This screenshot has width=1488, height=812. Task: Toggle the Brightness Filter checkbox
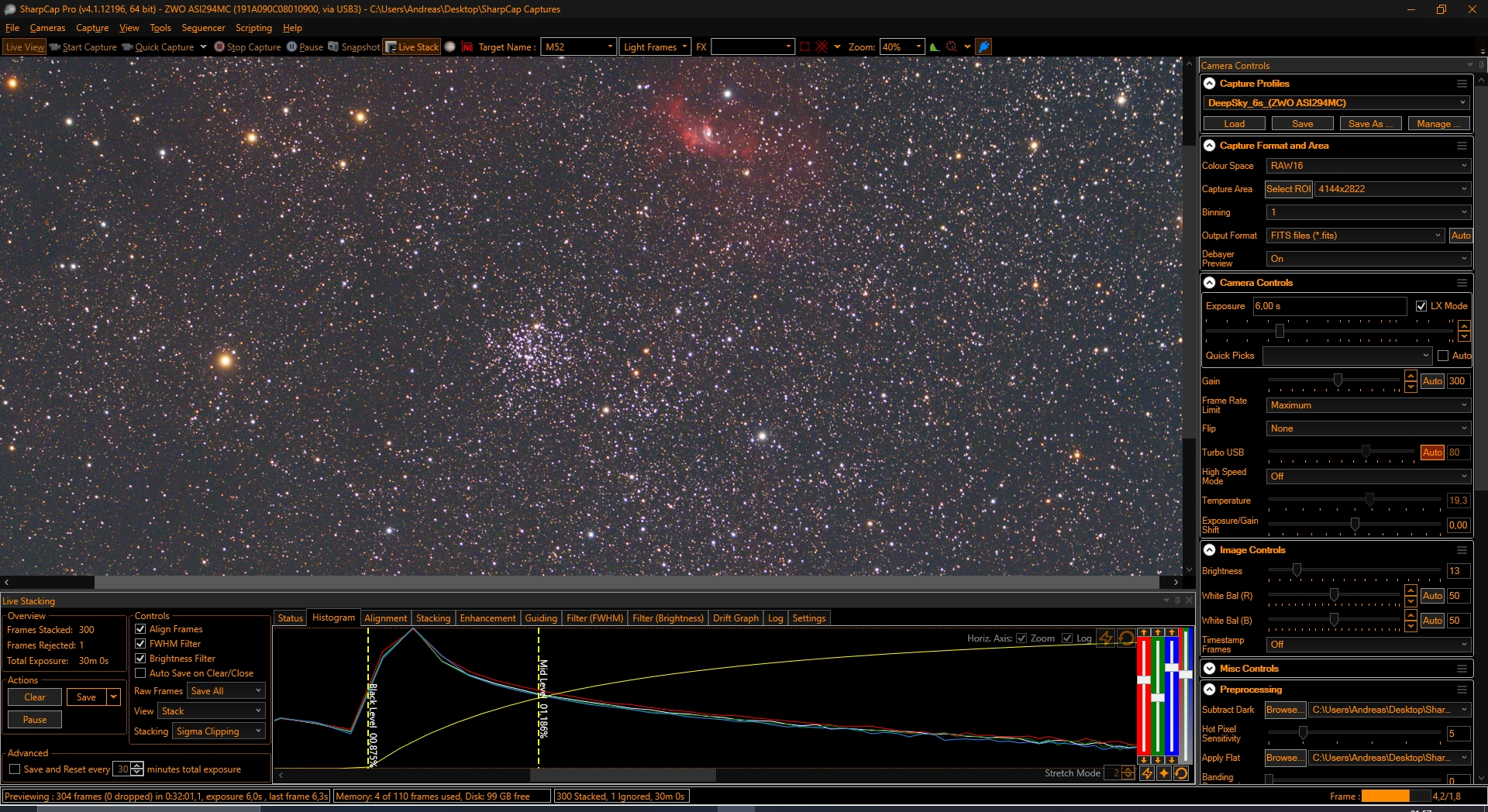click(x=140, y=659)
